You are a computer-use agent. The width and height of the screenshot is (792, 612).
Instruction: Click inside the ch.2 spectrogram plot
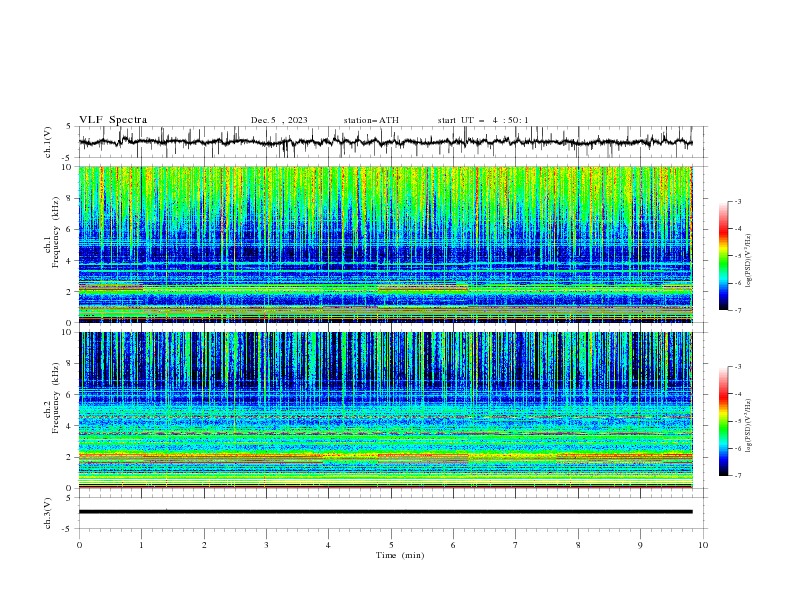(386, 410)
